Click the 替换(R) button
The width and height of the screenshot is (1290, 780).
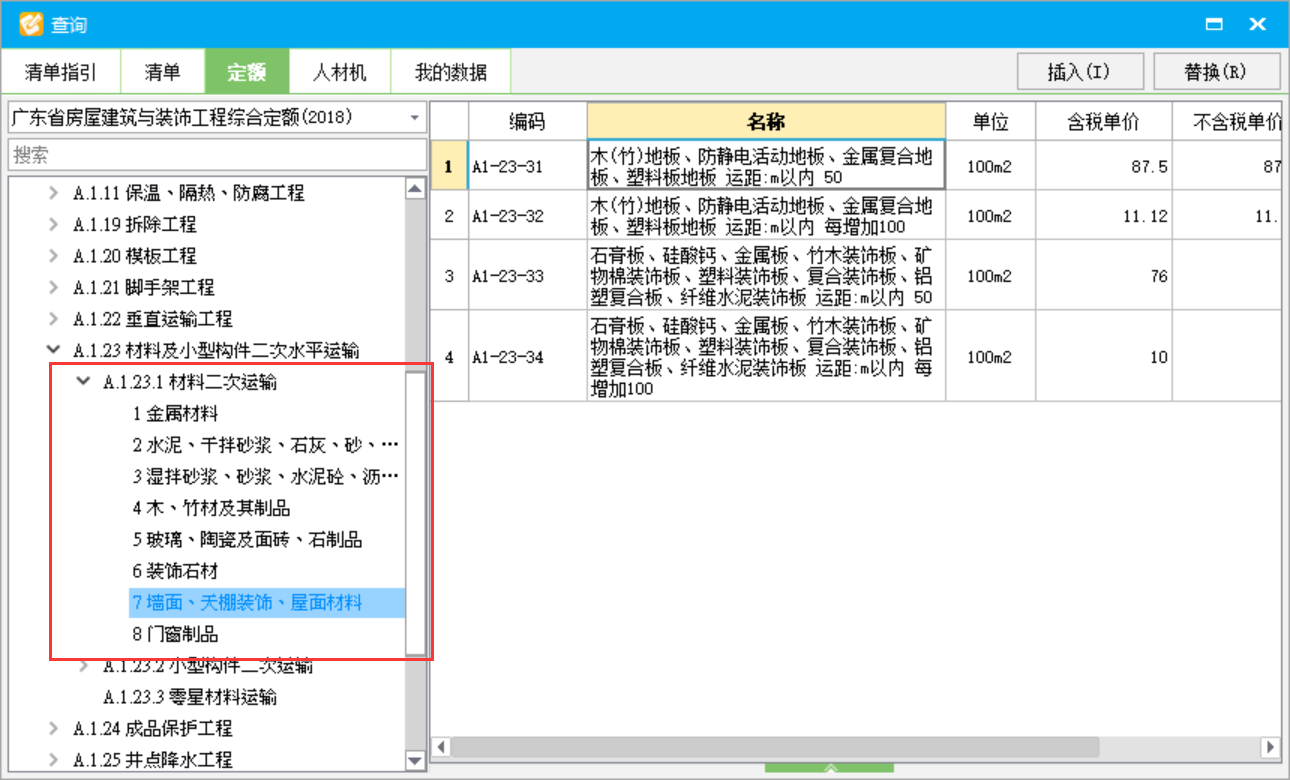tap(1216, 72)
